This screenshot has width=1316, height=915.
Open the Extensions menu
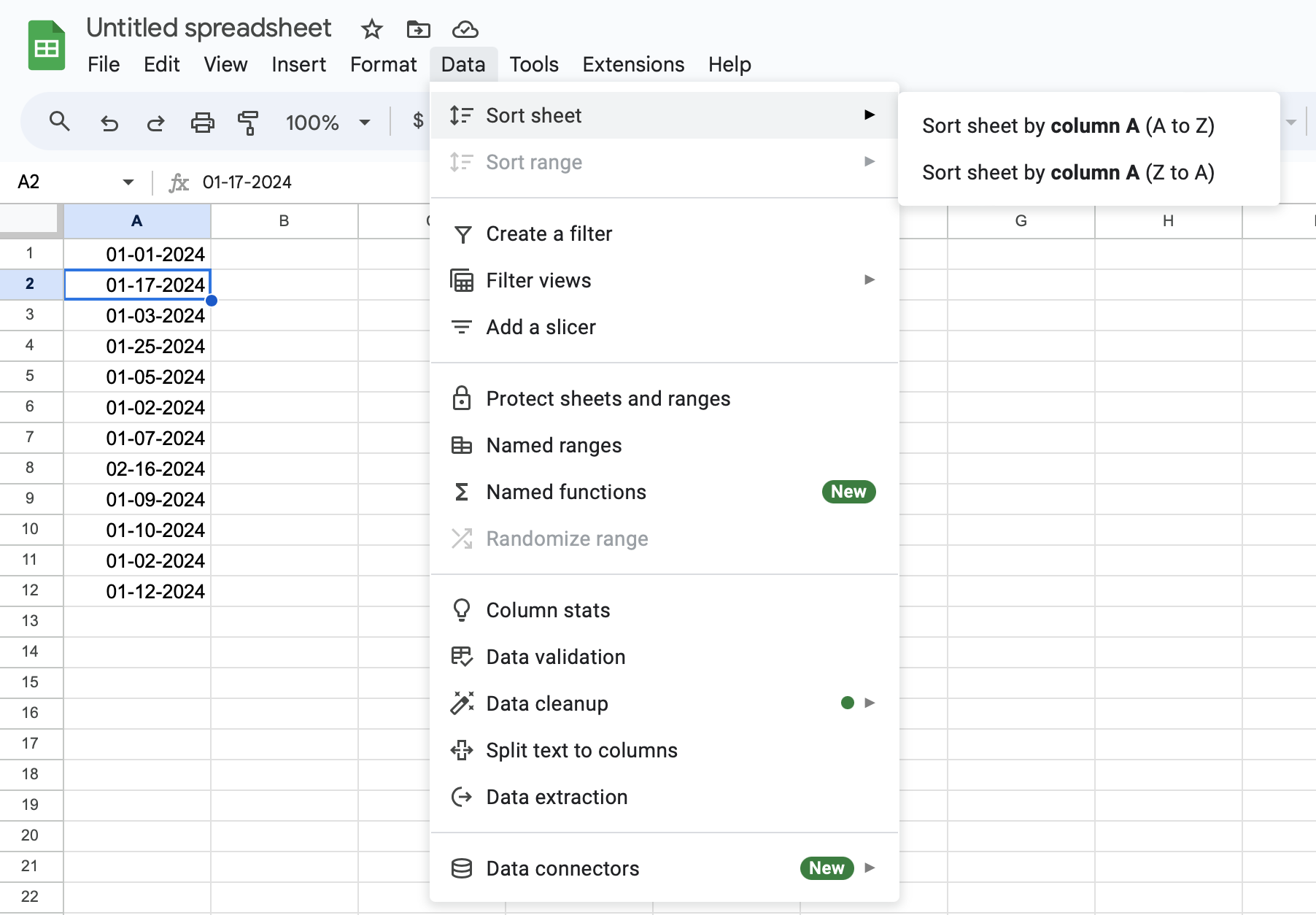[x=633, y=64]
